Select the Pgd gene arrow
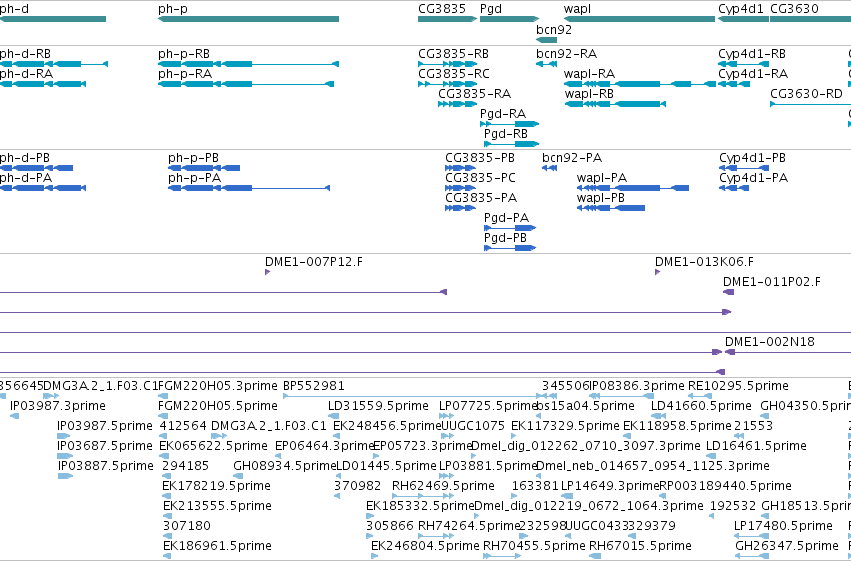851x561 pixels. tap(510, 19)
